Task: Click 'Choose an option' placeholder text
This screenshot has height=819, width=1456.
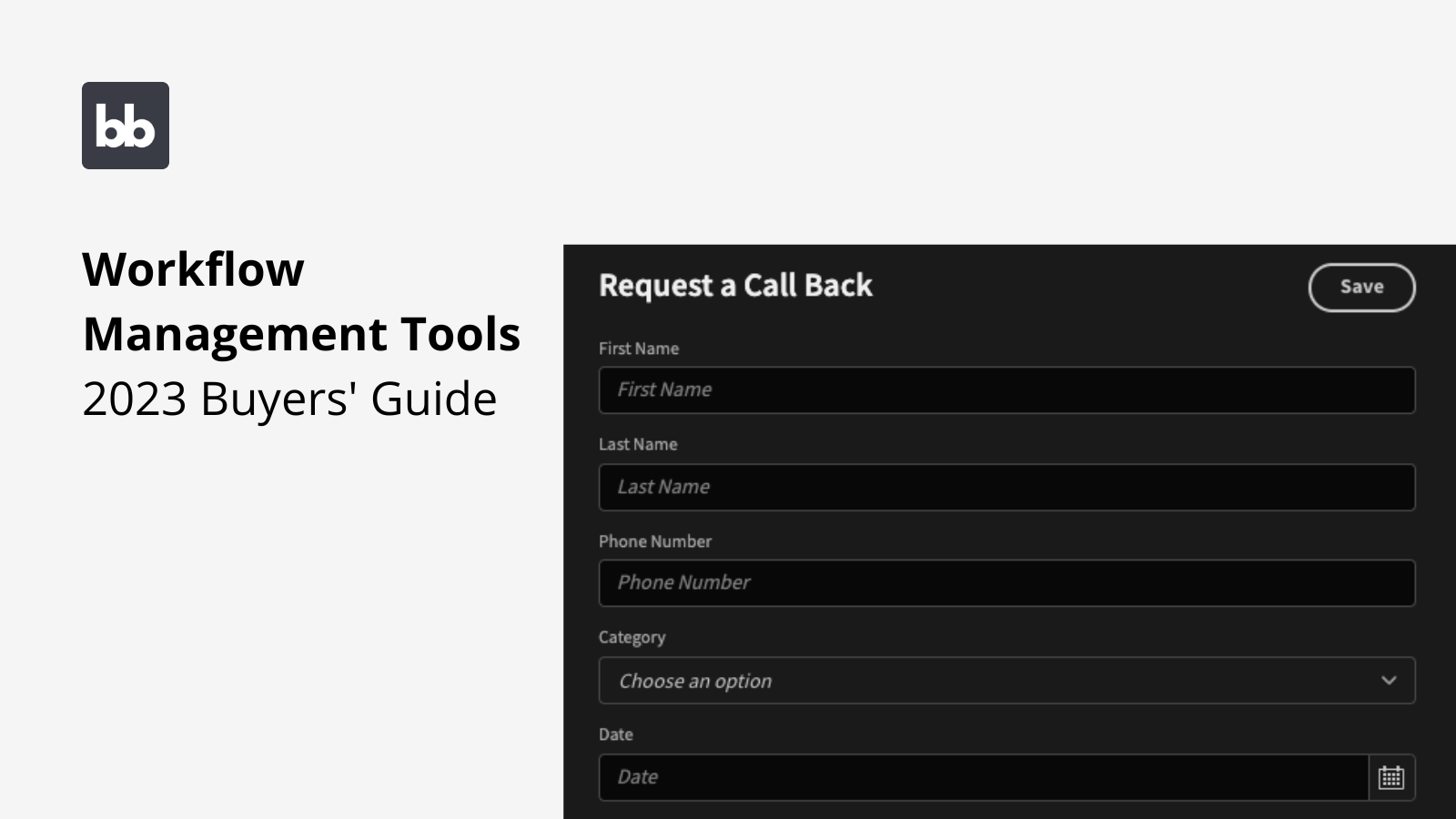Action: [x=694, y=680]
